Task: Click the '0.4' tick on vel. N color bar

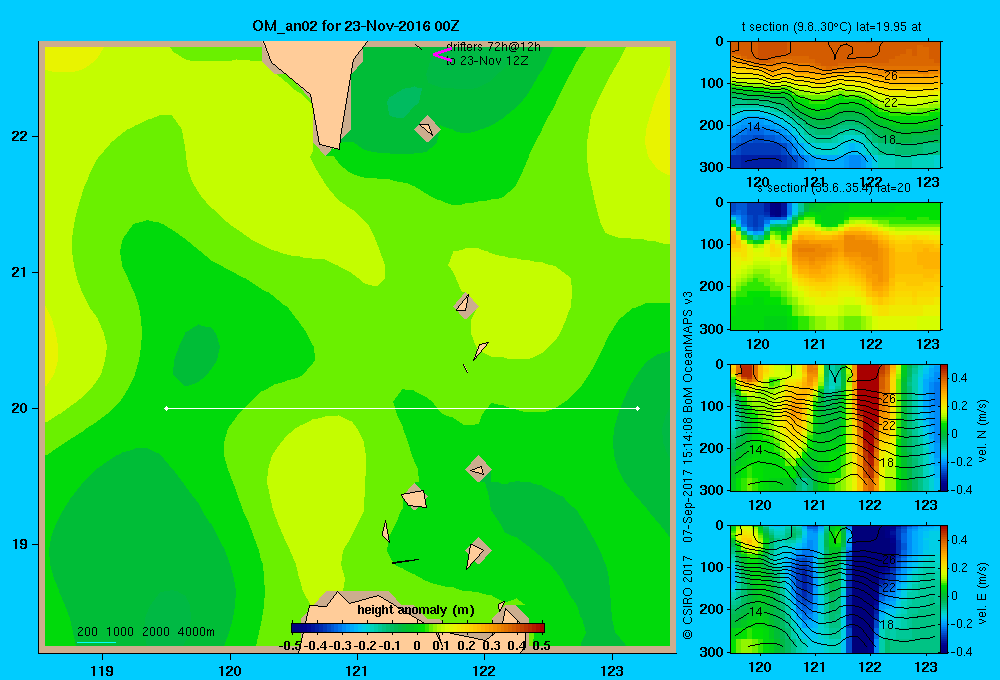Action: click(959, 378)
